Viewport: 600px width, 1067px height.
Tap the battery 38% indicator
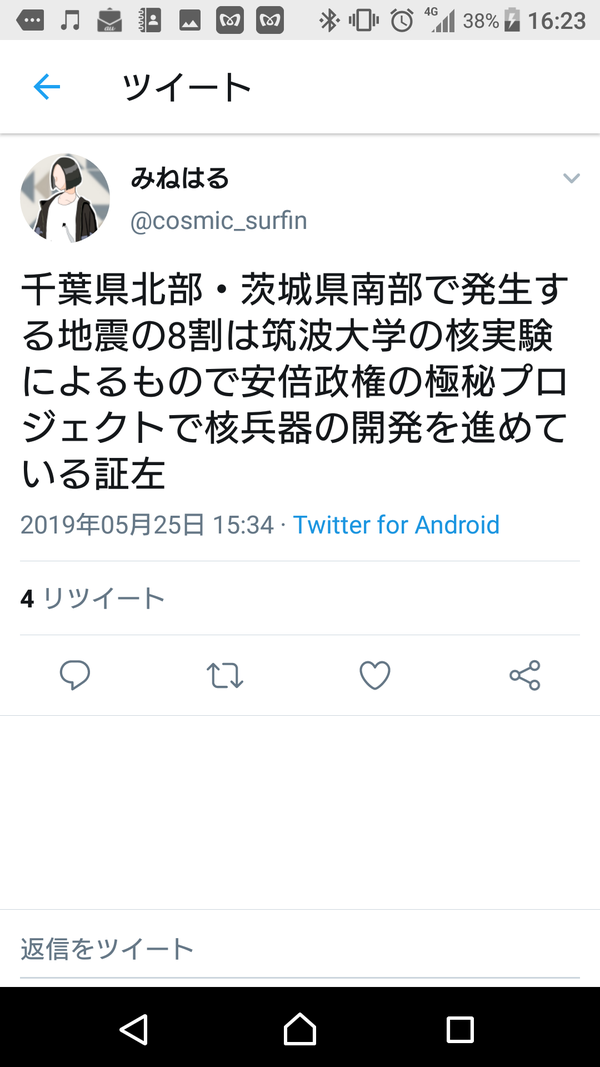click(x=492, y=20)
